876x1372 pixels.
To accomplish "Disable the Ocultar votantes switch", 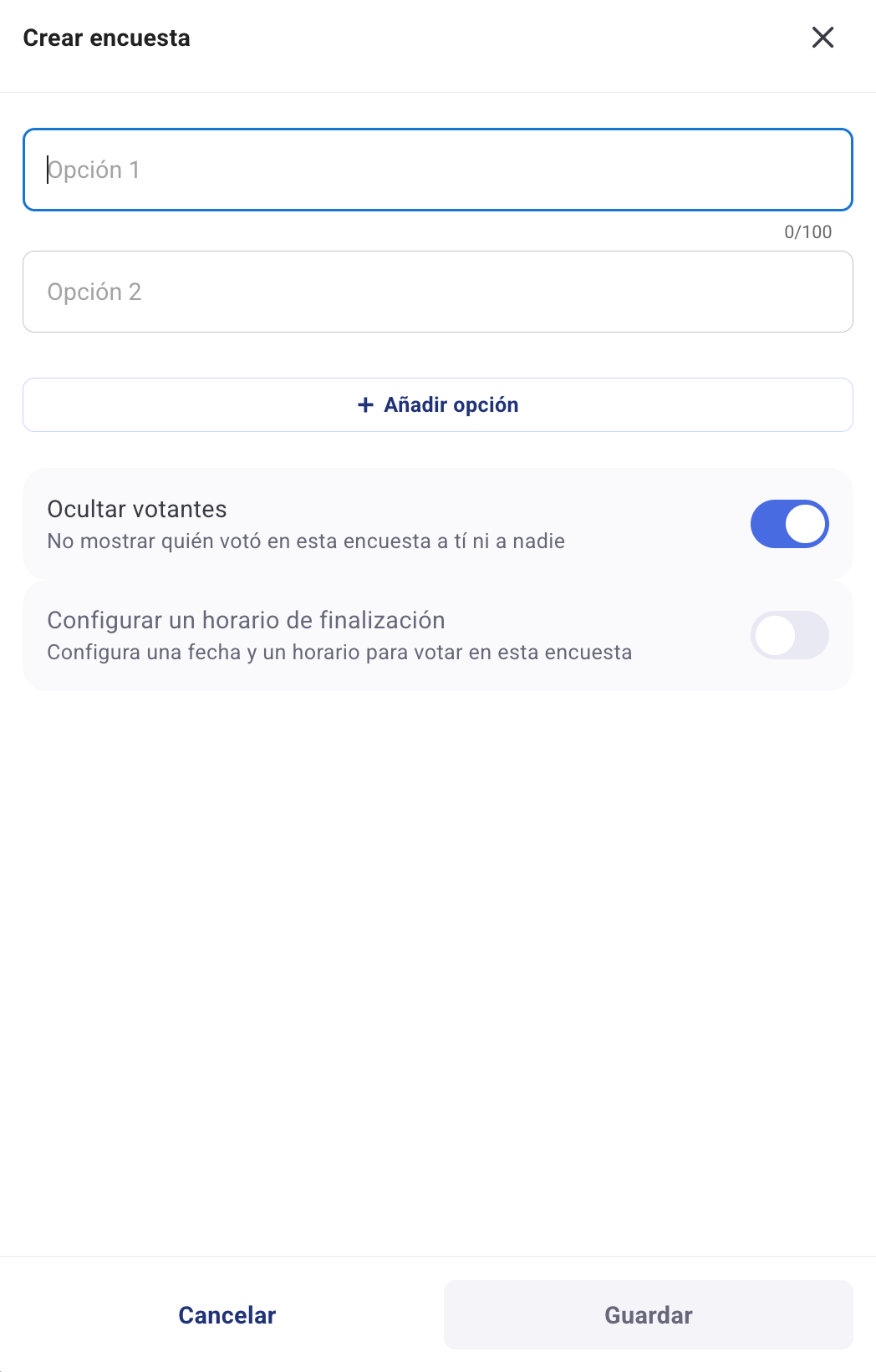I will coord(789,524).
